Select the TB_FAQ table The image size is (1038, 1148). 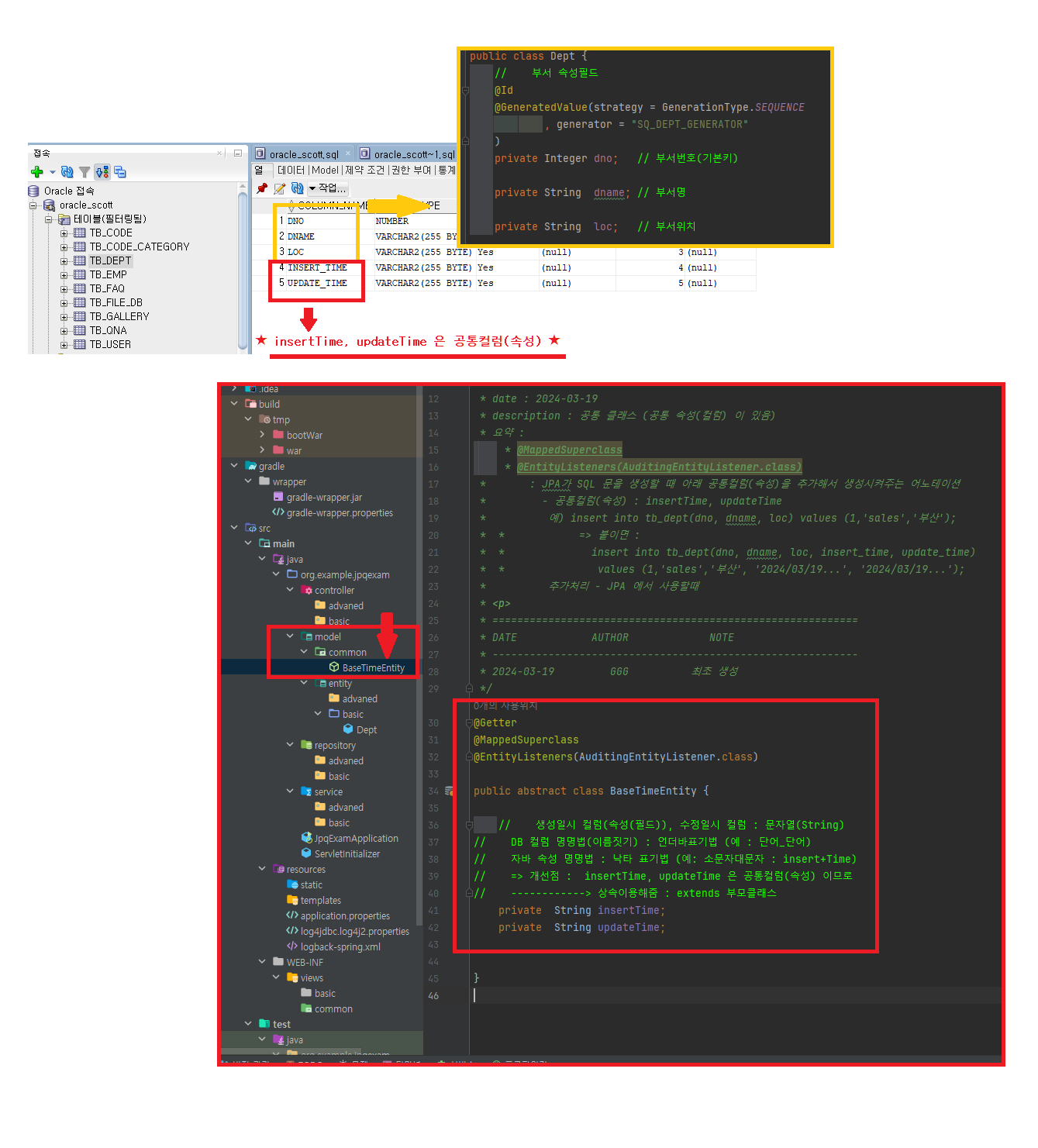[x=107, y=288]
